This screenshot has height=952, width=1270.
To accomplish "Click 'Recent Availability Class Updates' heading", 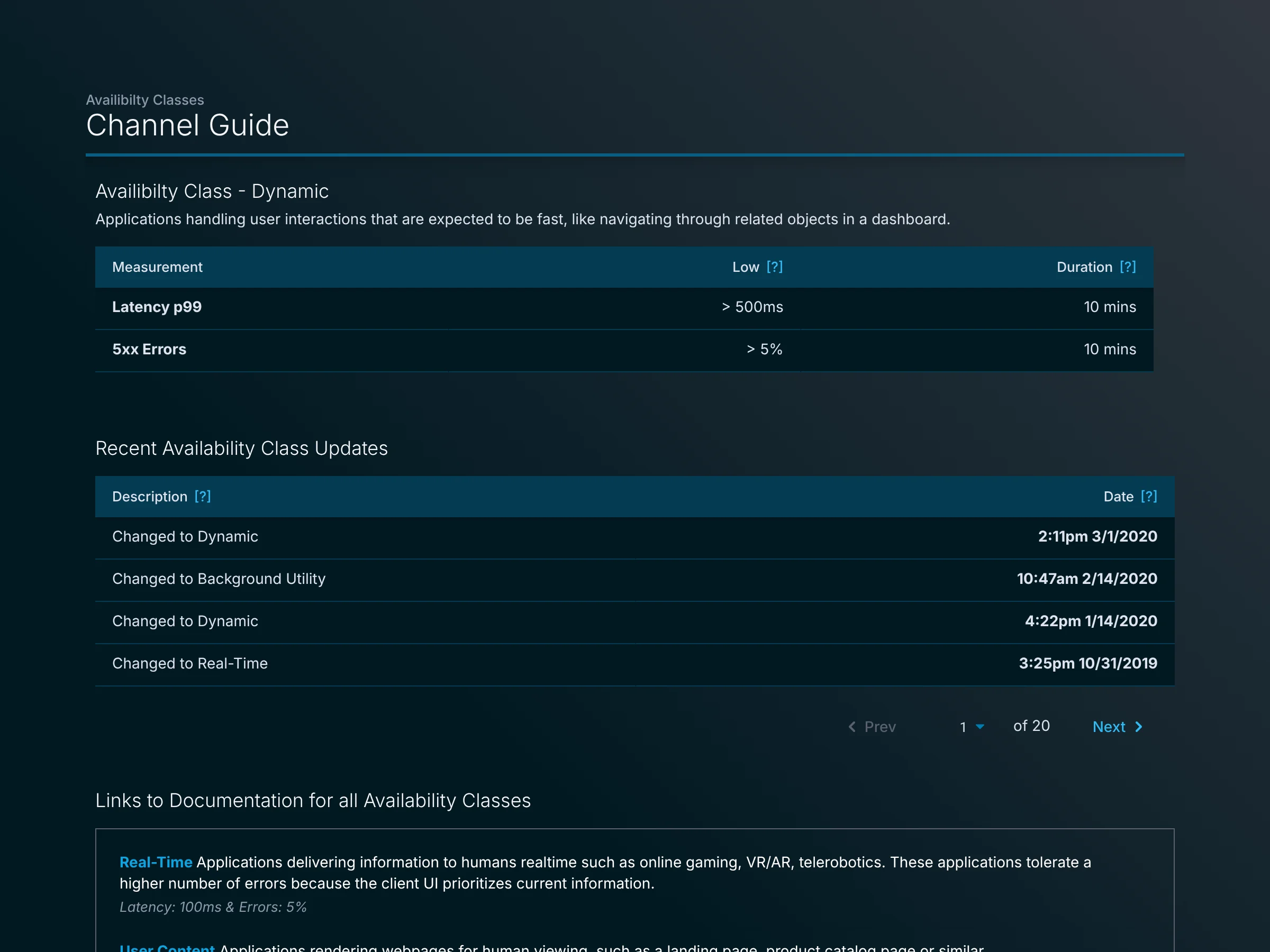I will (x=242, y=448).
